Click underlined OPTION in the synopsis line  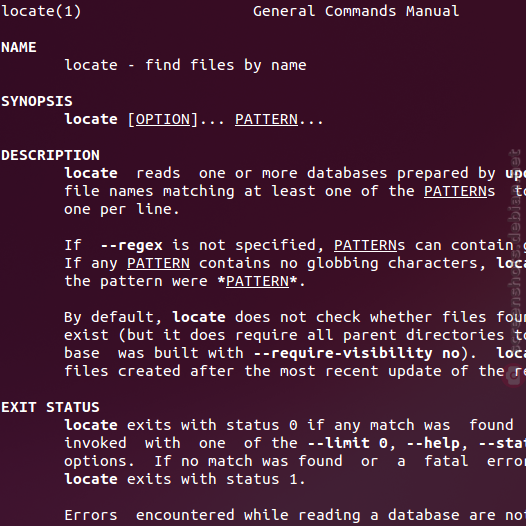163,120
